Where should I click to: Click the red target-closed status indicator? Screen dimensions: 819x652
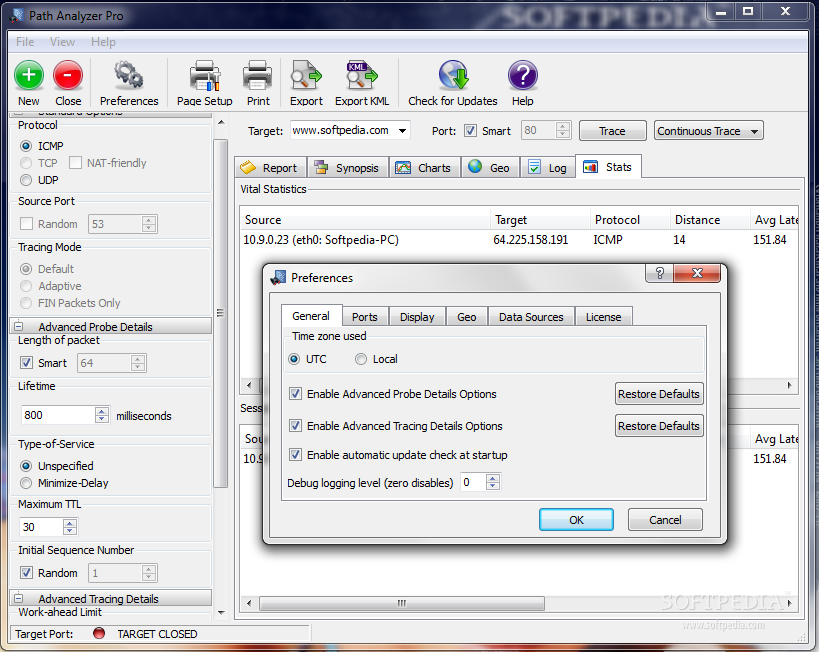(99, 633)
